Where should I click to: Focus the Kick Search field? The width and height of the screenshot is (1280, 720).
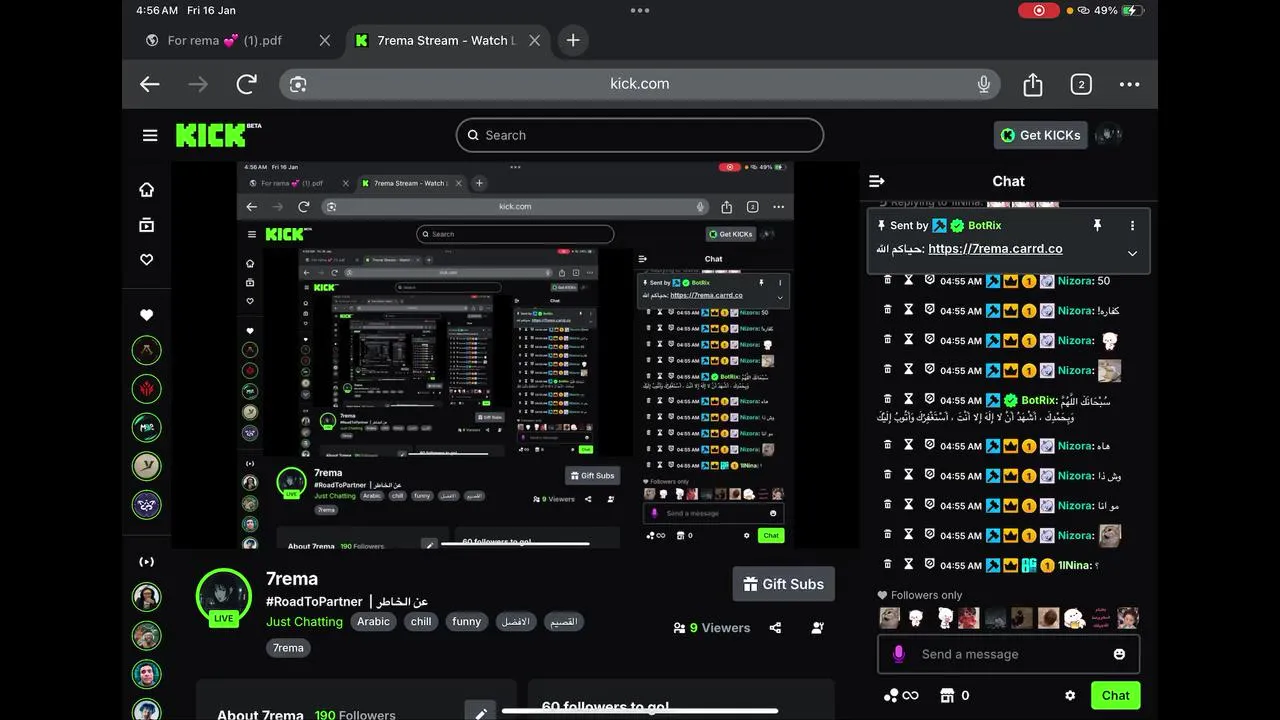click(x=640, y=135)
